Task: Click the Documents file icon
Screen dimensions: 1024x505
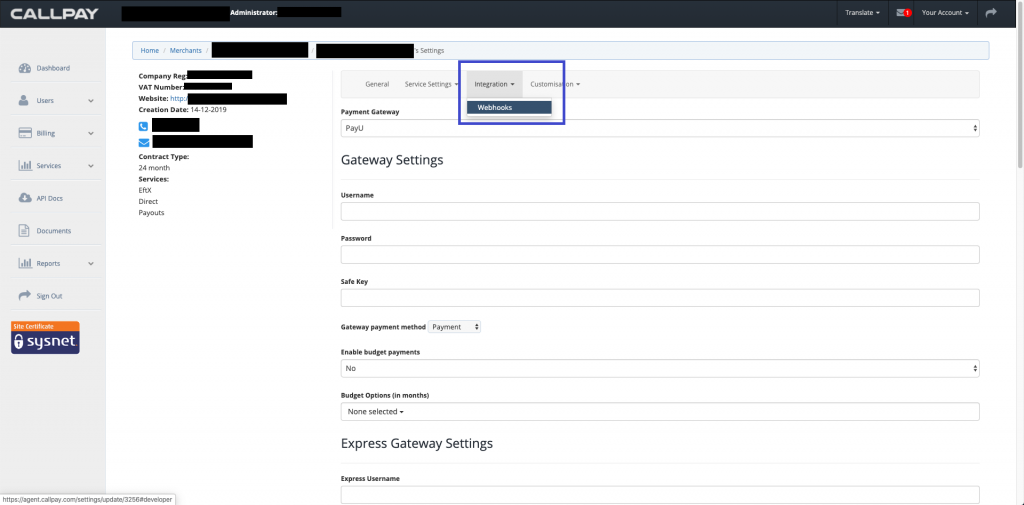Action: (25, 231)
